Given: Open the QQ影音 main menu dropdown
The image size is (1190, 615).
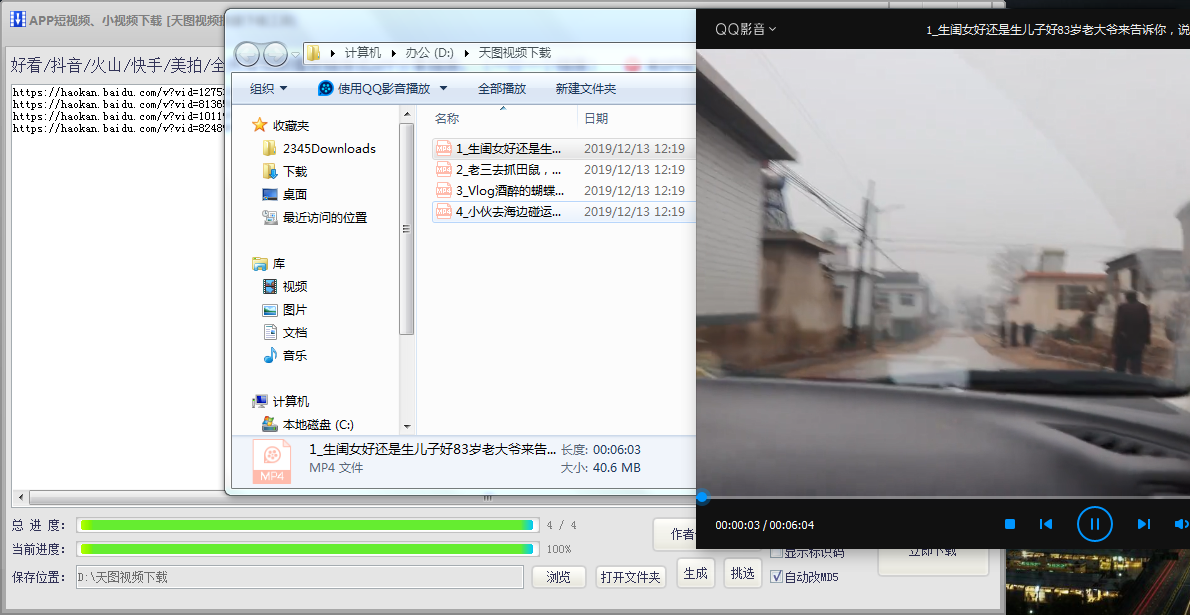Looking at the screenshot, I should coord(745,29).
